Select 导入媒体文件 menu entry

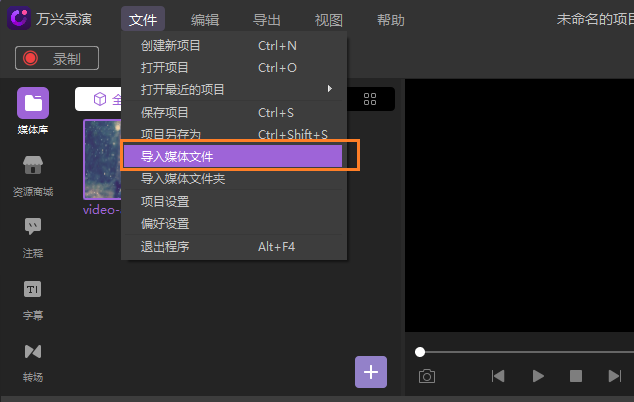233,156
